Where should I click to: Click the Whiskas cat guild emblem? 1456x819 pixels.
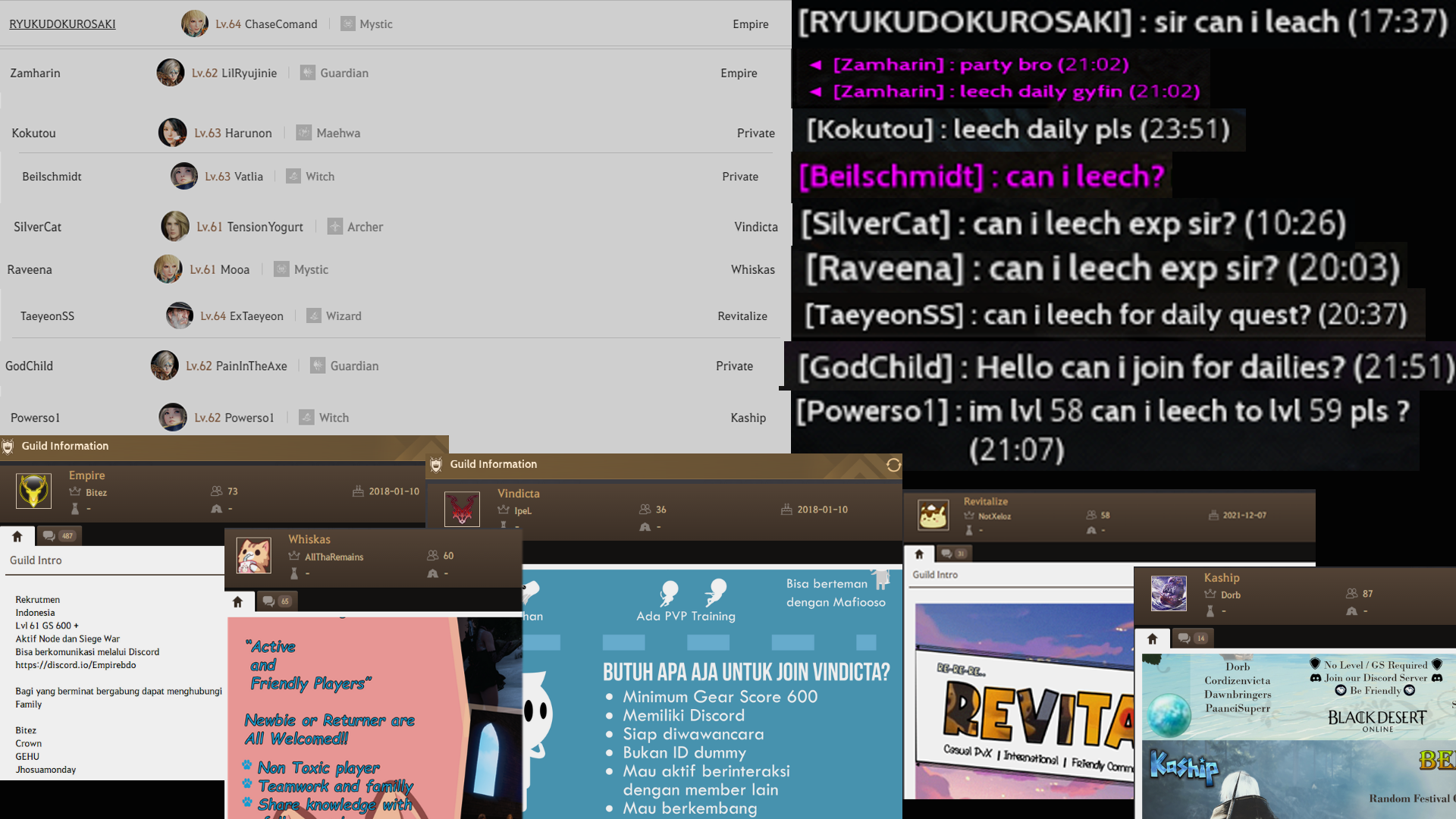point(254,555)
